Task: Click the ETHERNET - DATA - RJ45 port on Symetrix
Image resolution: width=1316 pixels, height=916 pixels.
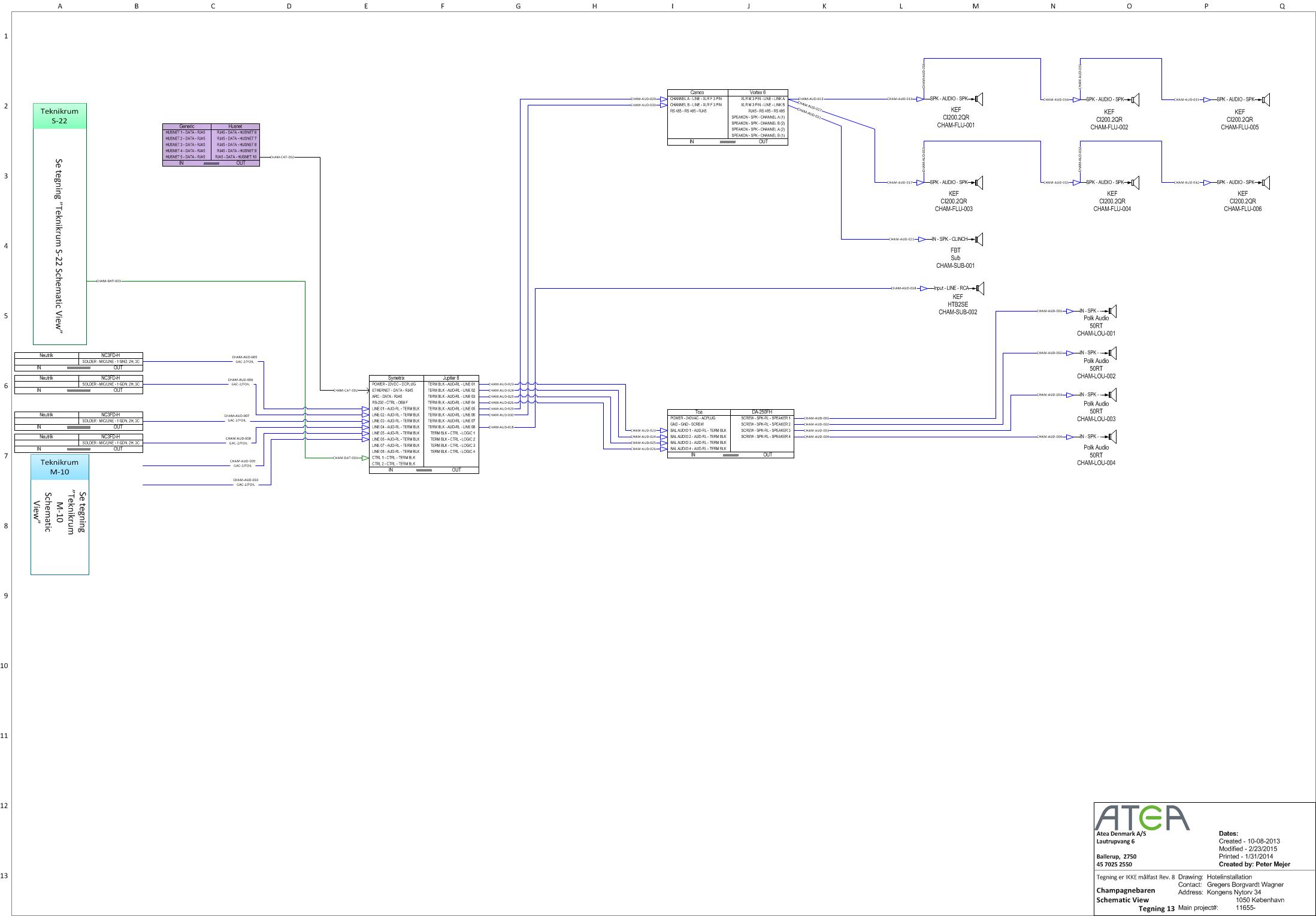Action: 392,391
